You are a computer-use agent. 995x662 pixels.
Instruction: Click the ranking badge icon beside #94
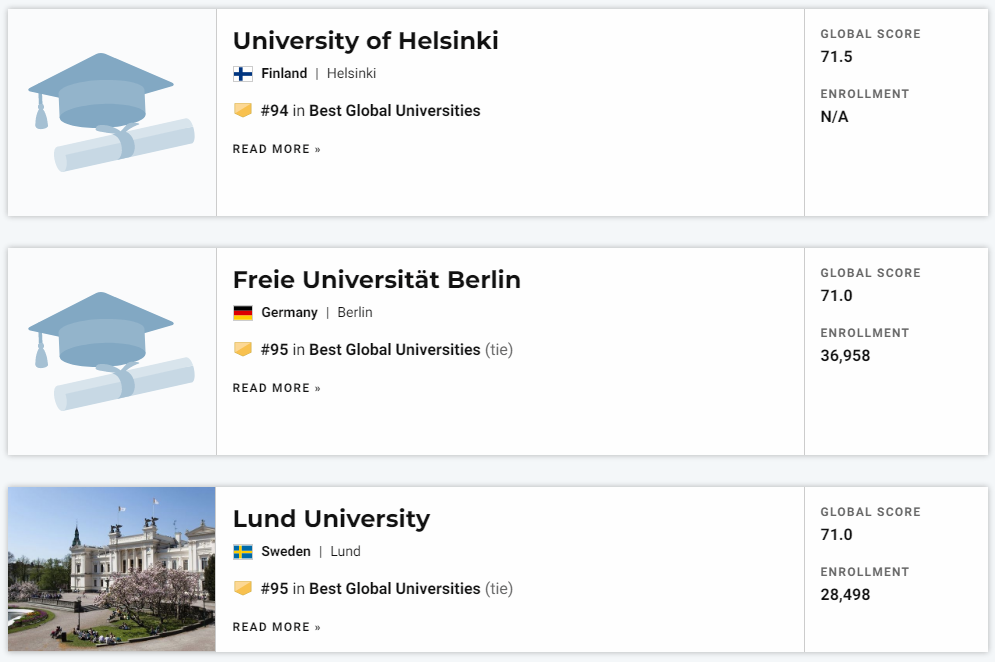tap(242, 110)
